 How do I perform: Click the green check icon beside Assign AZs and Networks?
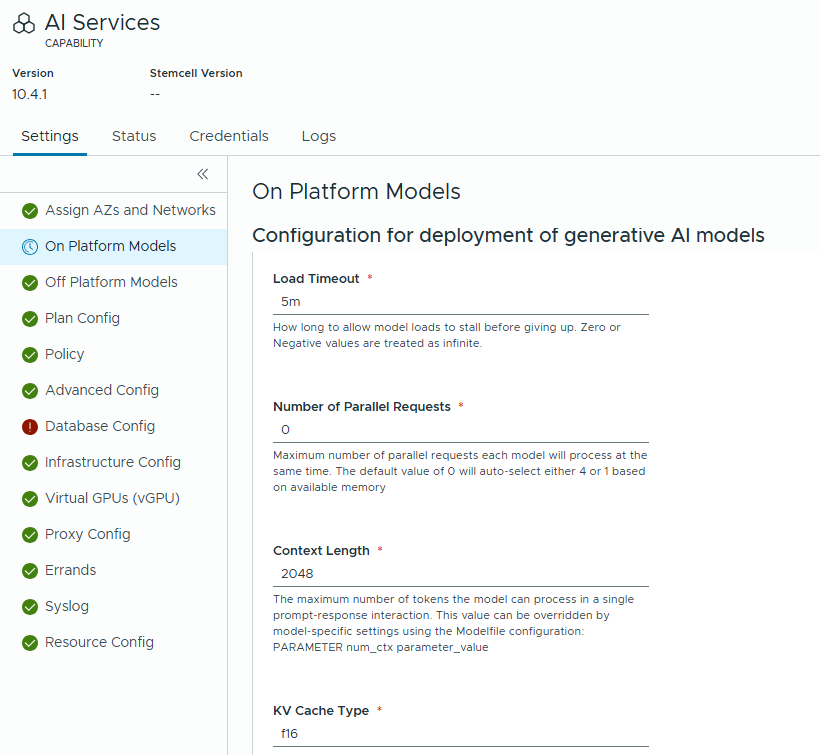tap(30, 211)
